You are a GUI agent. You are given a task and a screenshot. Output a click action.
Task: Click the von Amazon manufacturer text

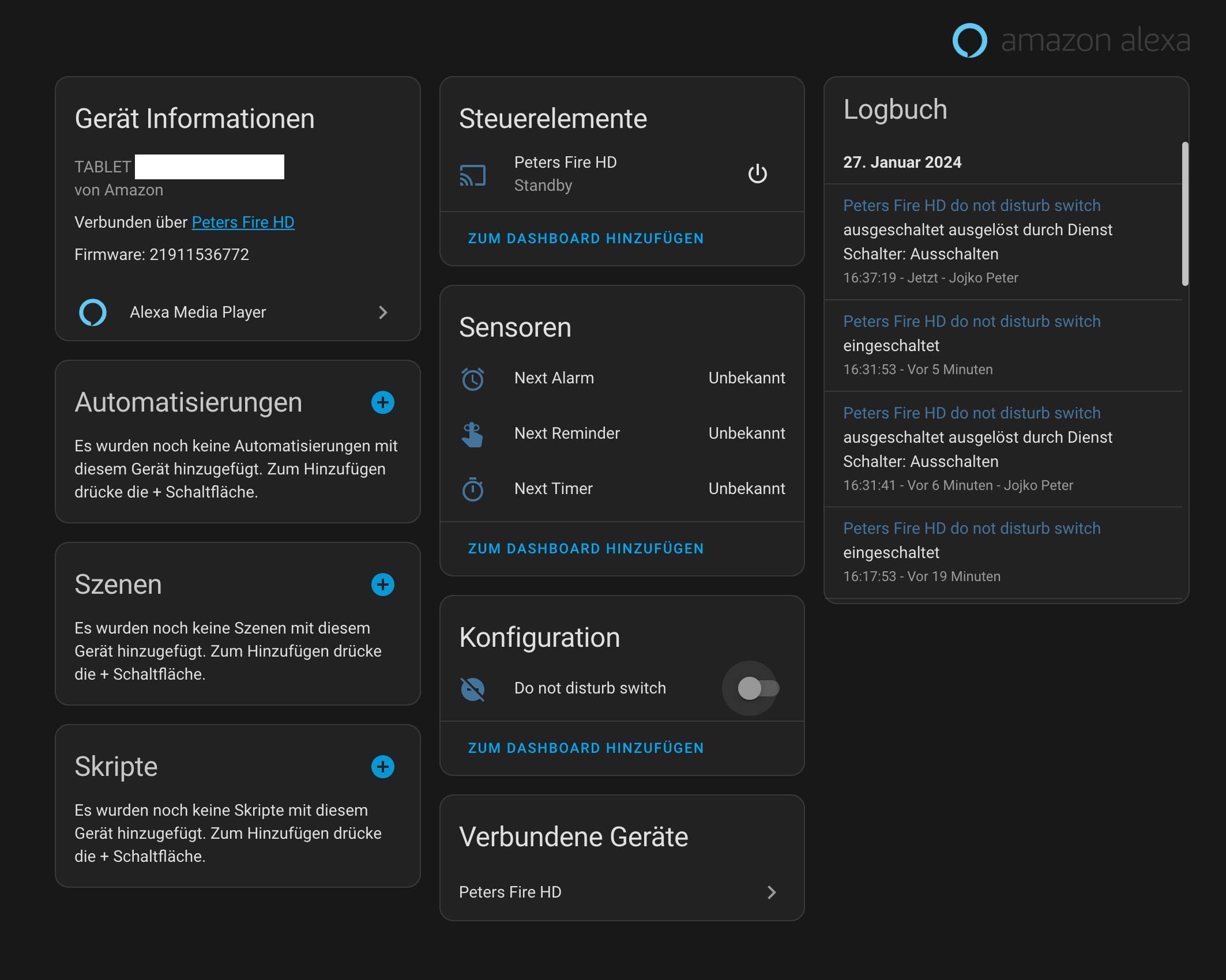119,190
